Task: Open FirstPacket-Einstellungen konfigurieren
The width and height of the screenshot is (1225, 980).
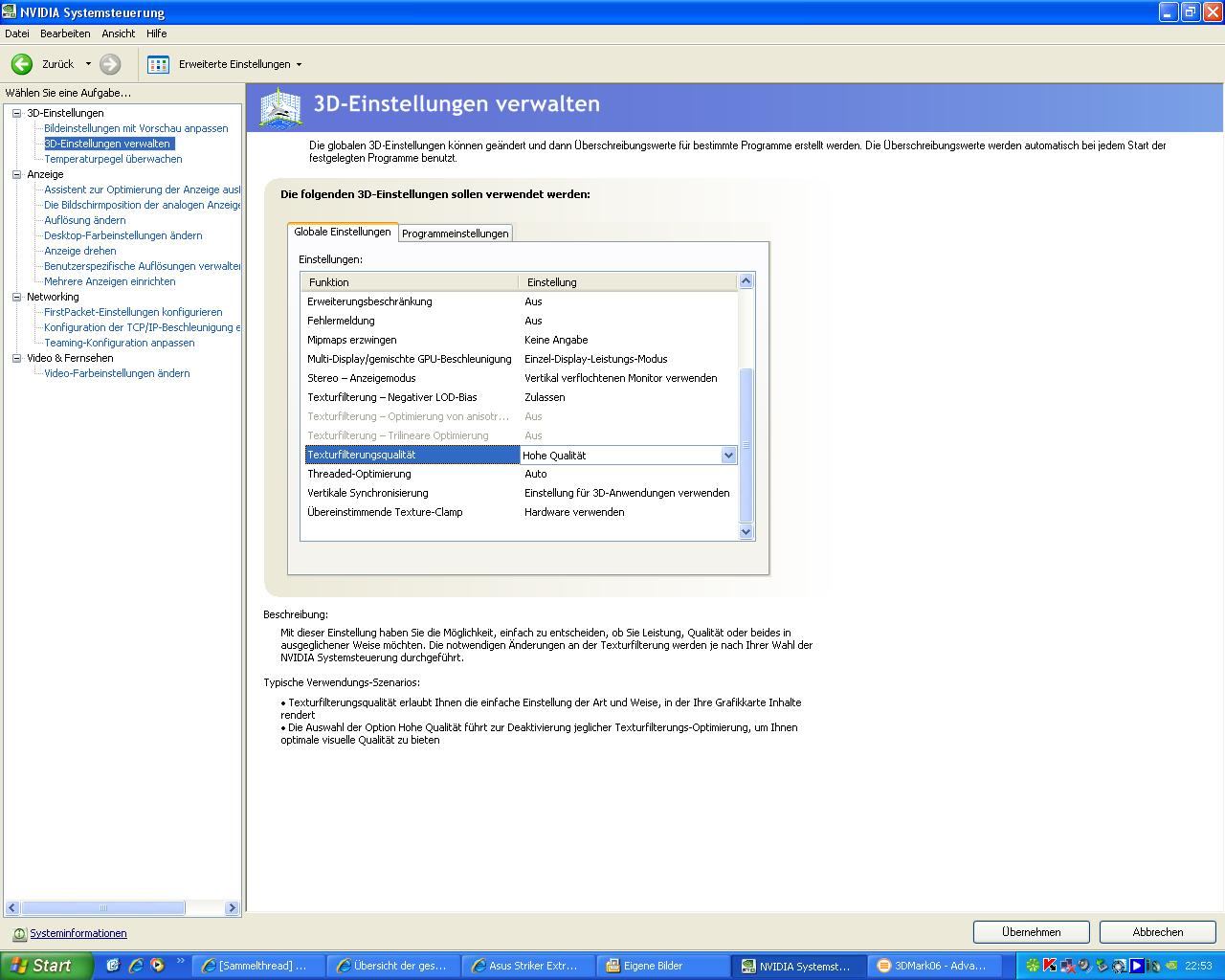Action: pyautogui.click(x=133, y=312)
